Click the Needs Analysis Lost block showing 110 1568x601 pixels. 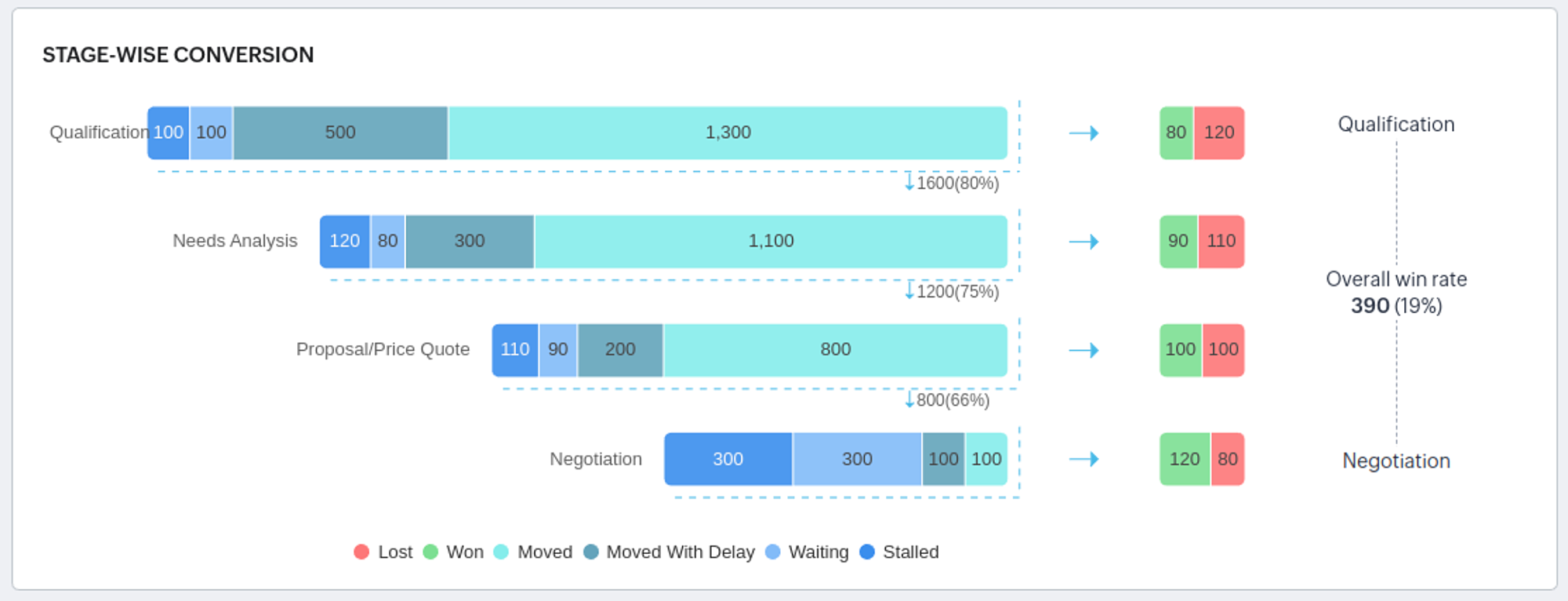[1221, 242]
